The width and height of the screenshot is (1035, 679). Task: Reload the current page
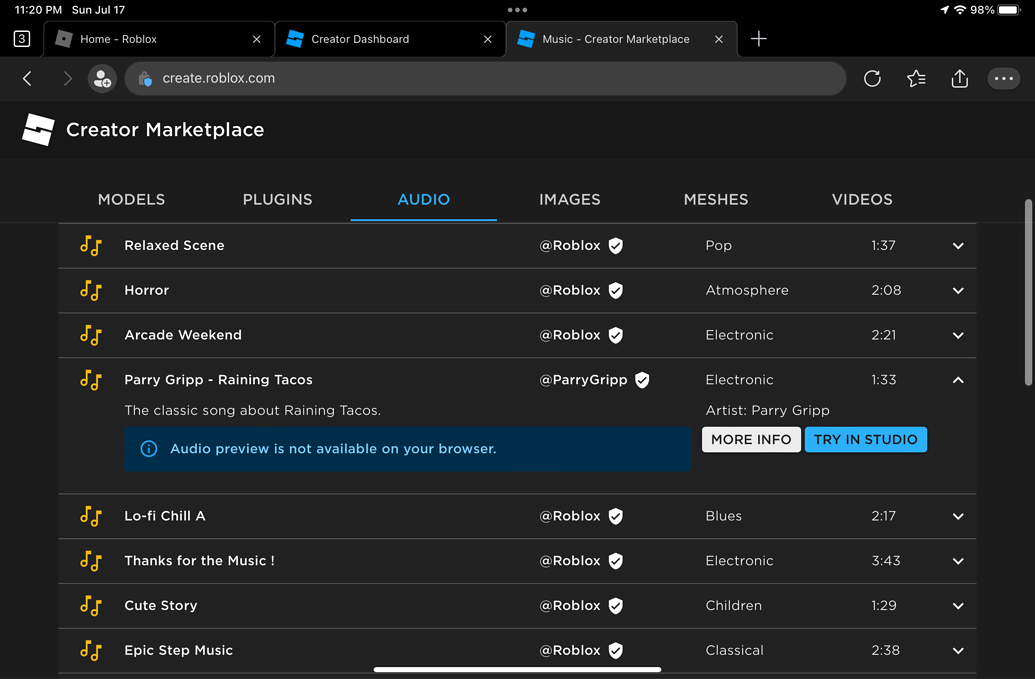coord(871,78)
